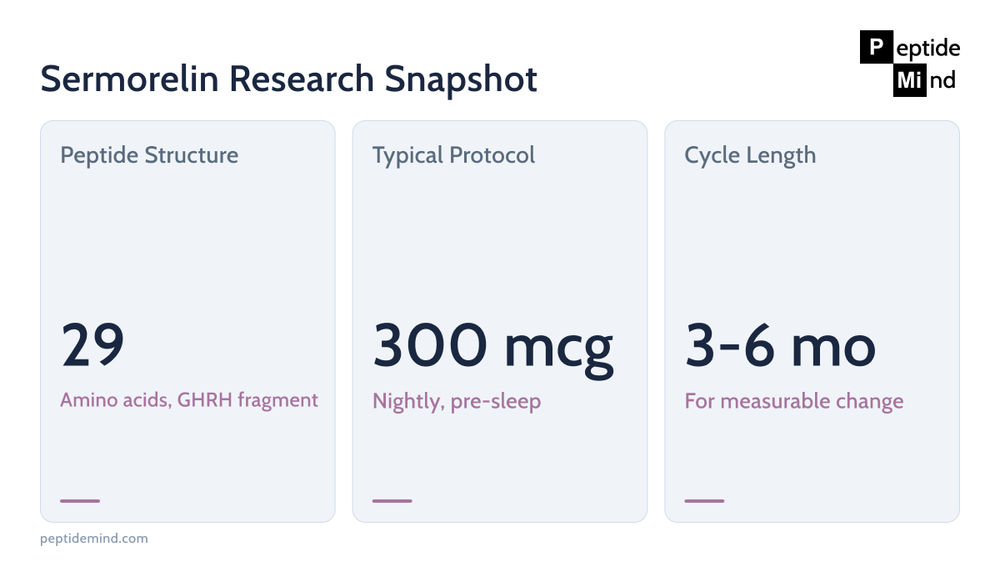This screenshot has height=563, width=1000.
Task: Click purple accent bar in Cycle Length card
Action: click(704, 501)
